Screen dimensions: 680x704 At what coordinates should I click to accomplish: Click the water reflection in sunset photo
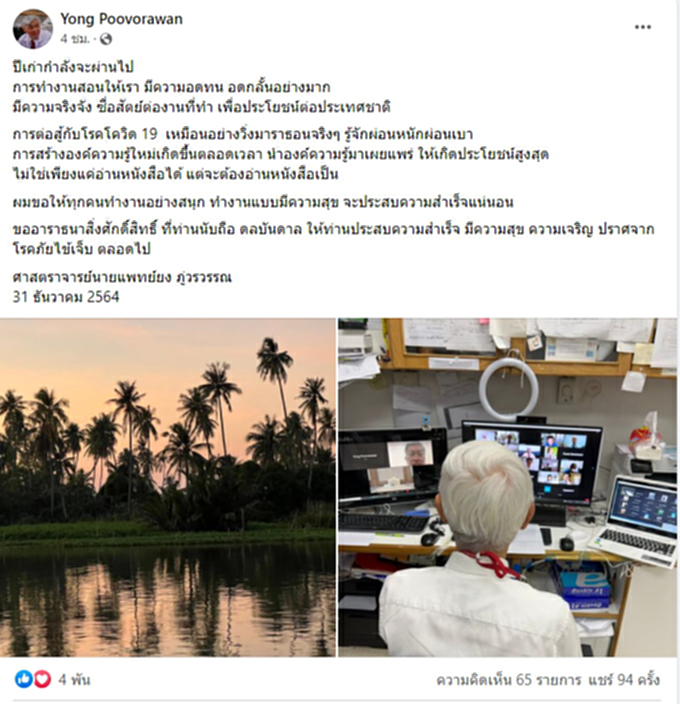pyautogui.click(x=168, y=602)
